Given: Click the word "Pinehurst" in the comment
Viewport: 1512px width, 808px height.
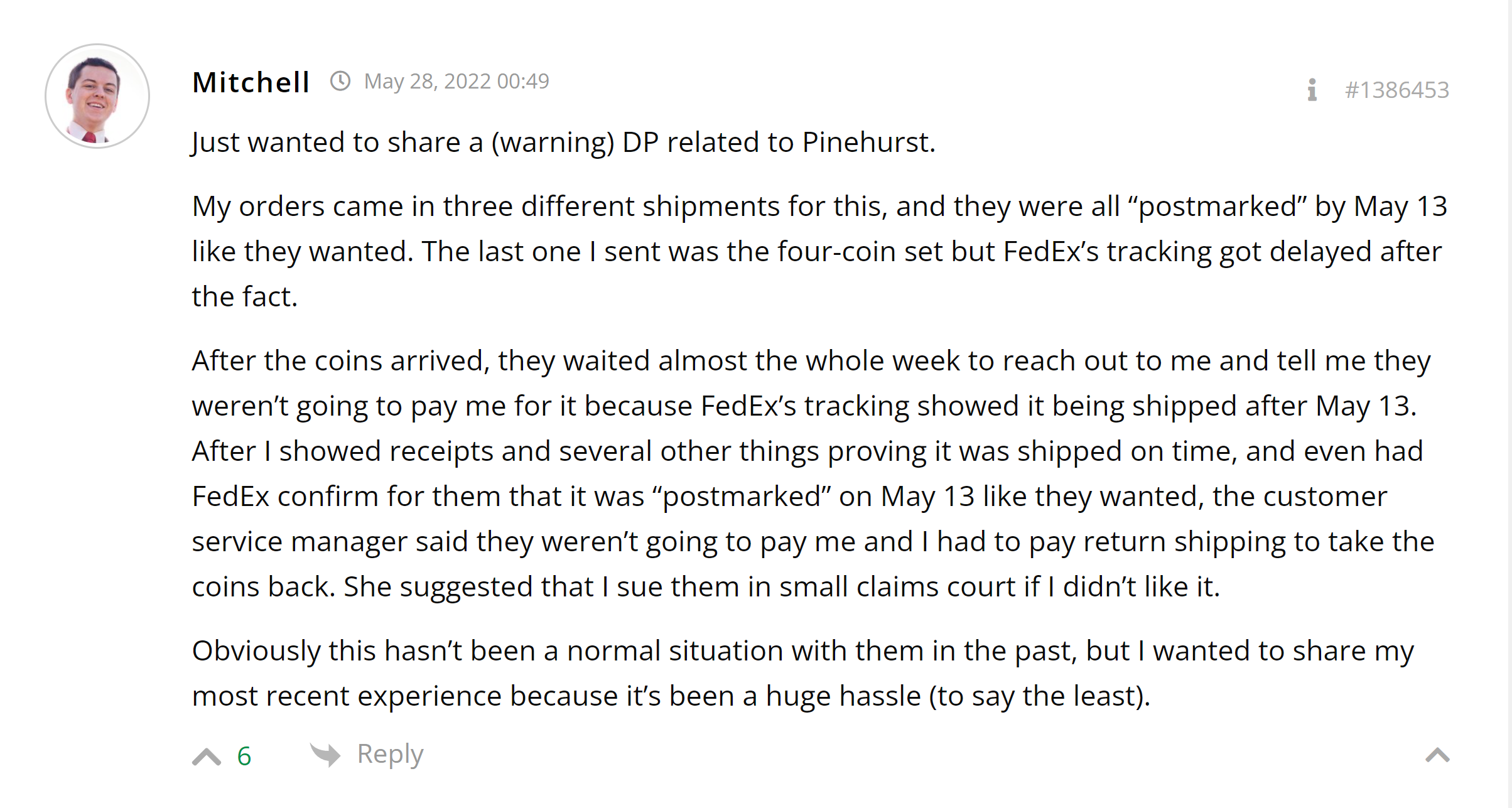Looking at the screenshot, I should (868, 142).
